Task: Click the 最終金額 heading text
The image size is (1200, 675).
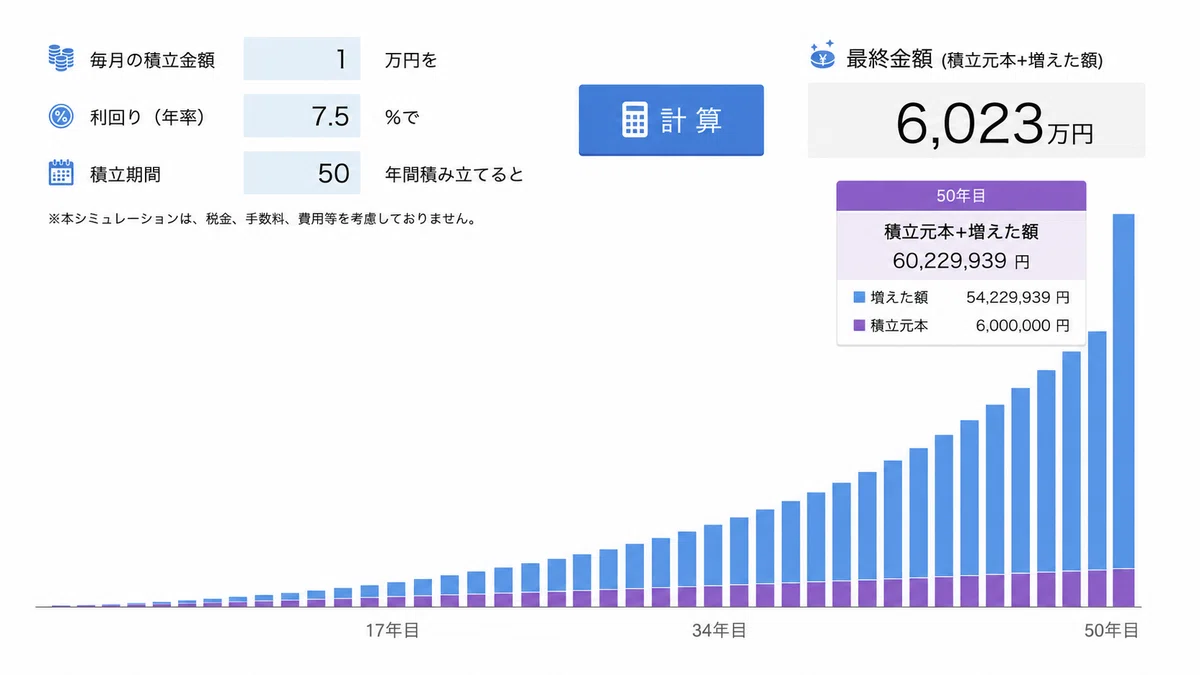Action: point(890,58)
